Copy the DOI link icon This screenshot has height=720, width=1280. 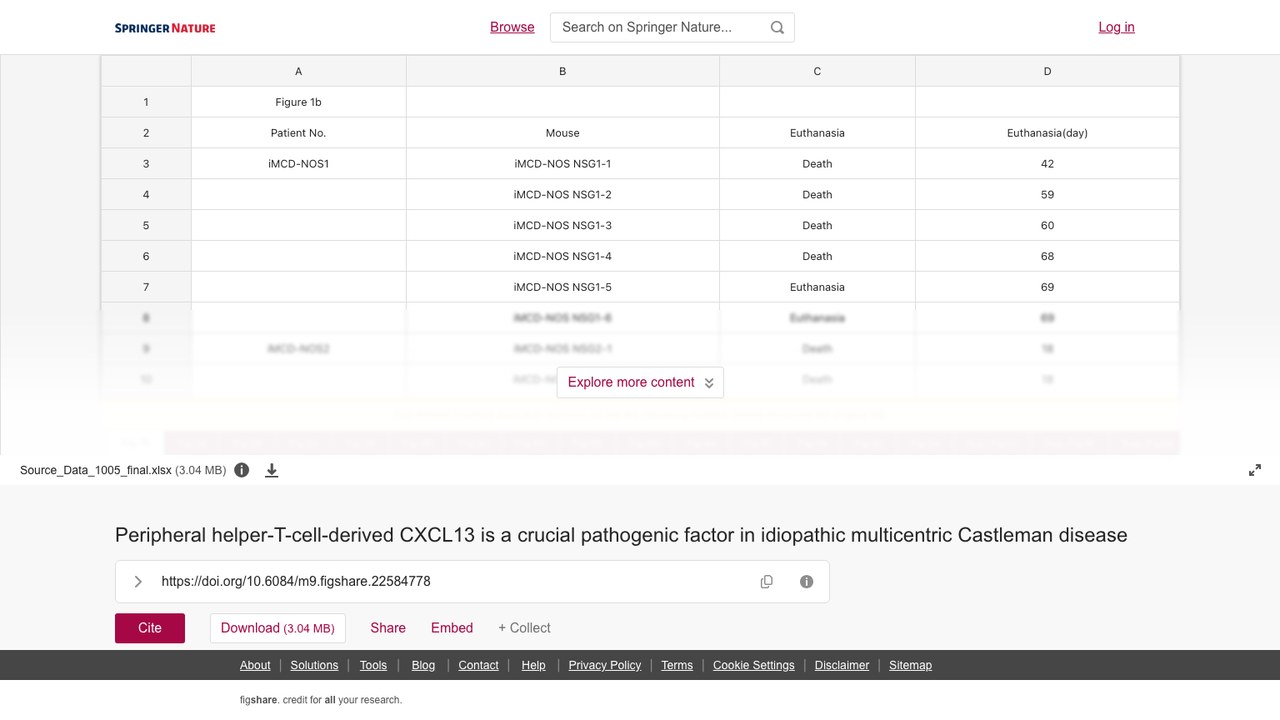tap(767, 582)
